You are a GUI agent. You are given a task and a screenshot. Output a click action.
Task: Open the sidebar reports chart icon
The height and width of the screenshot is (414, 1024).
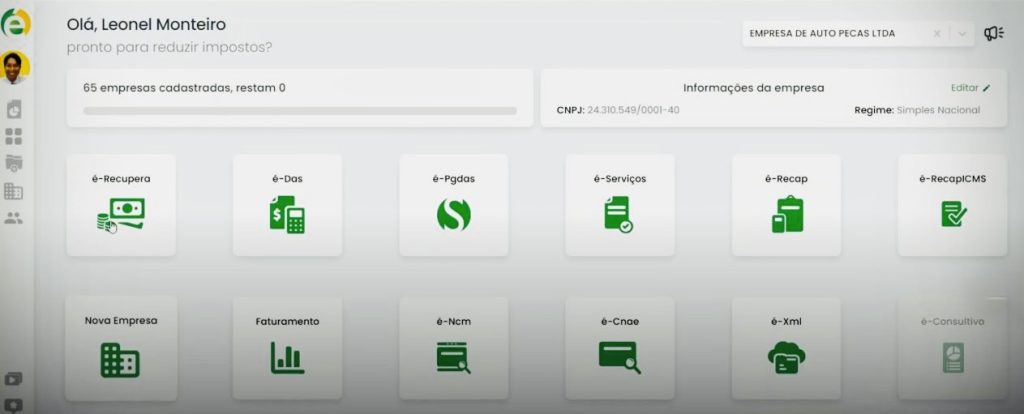(14, 110)
